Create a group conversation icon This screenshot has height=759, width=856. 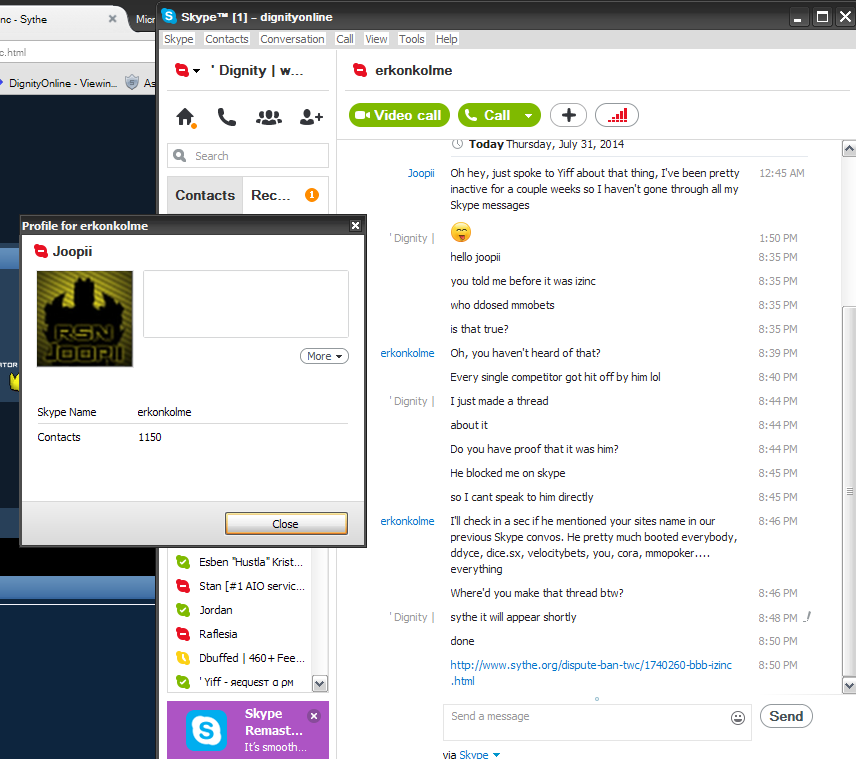[269, 117]
